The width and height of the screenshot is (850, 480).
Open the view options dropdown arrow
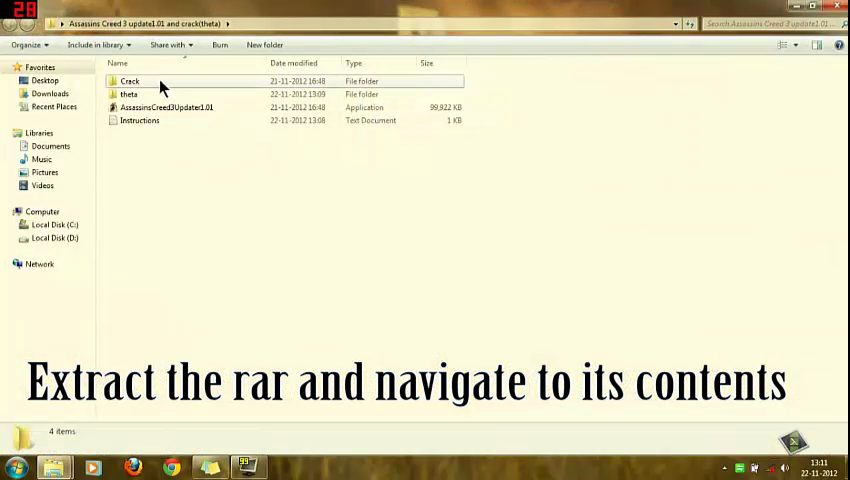(796, 45)
